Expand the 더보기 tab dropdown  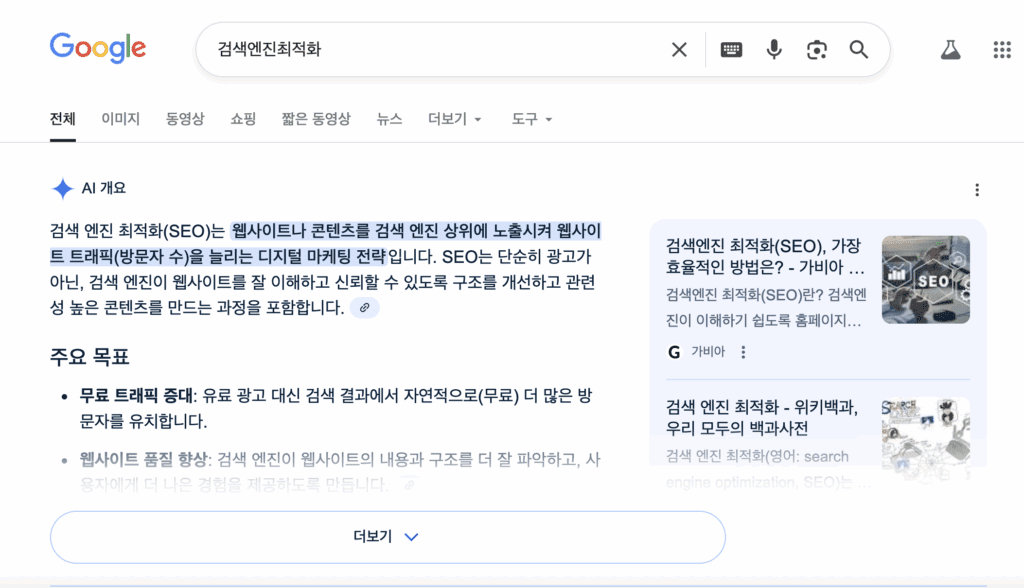455,119
